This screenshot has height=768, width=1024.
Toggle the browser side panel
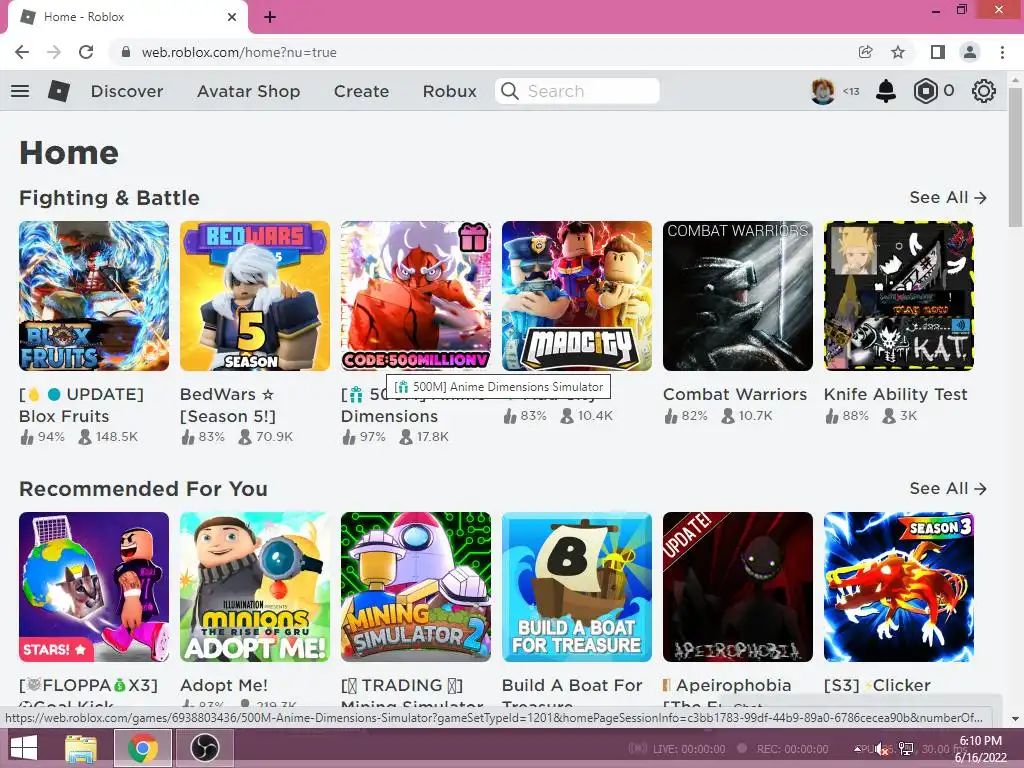[938, 52]
